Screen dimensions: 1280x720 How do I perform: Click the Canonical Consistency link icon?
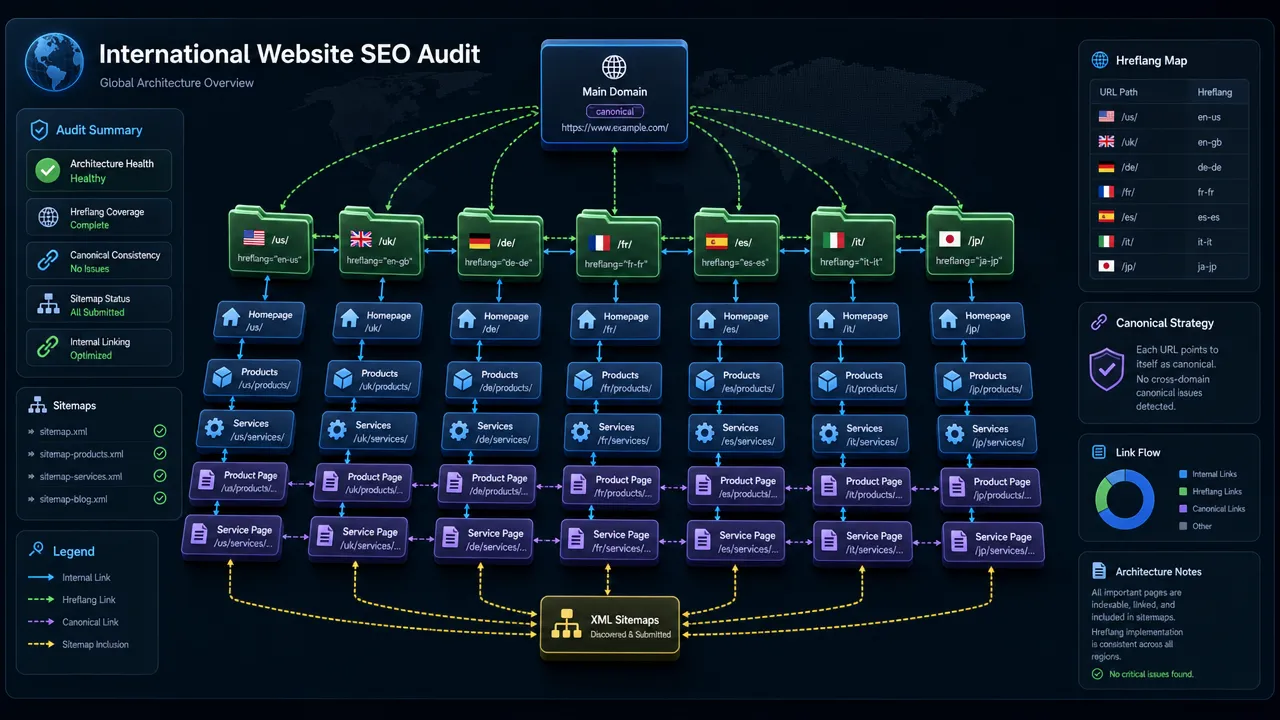[48, 261]
